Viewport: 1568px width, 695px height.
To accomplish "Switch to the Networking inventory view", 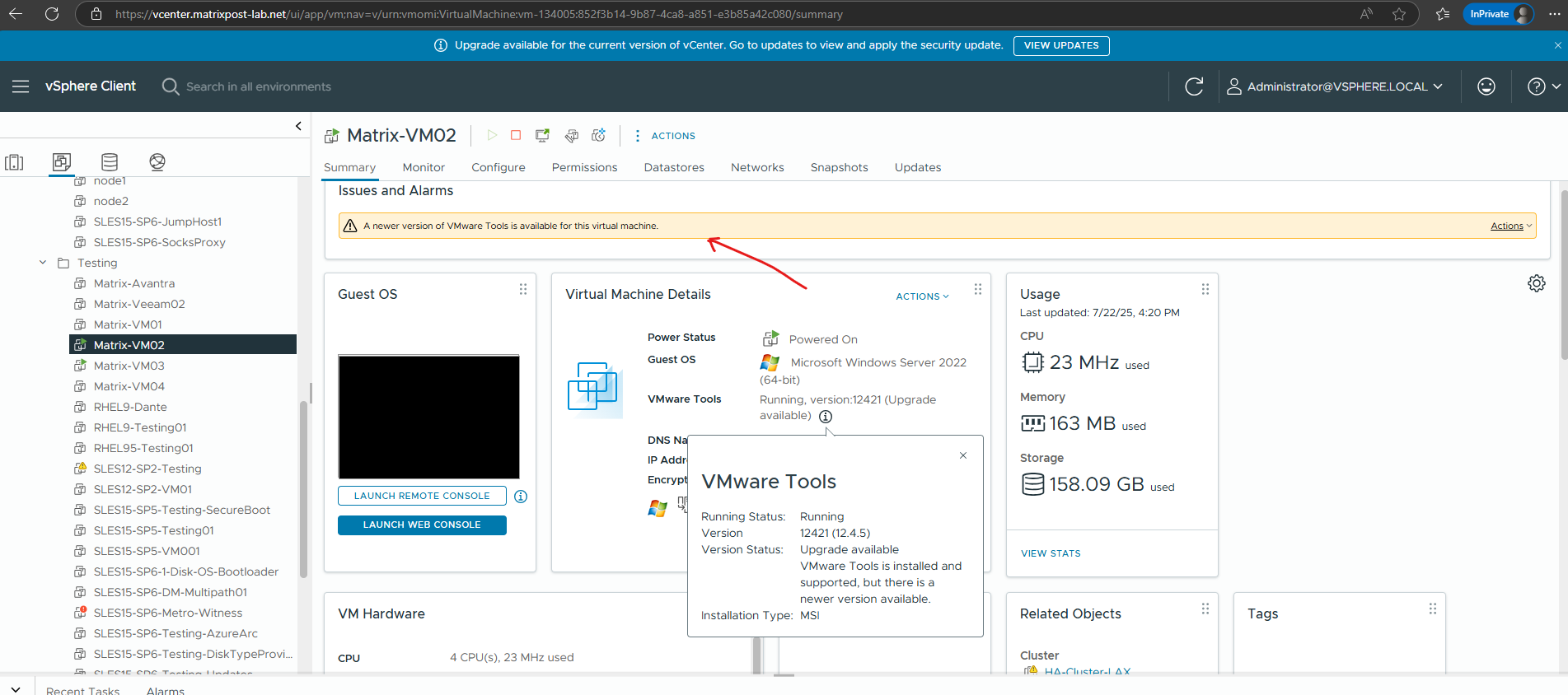I will coord(157,162).
